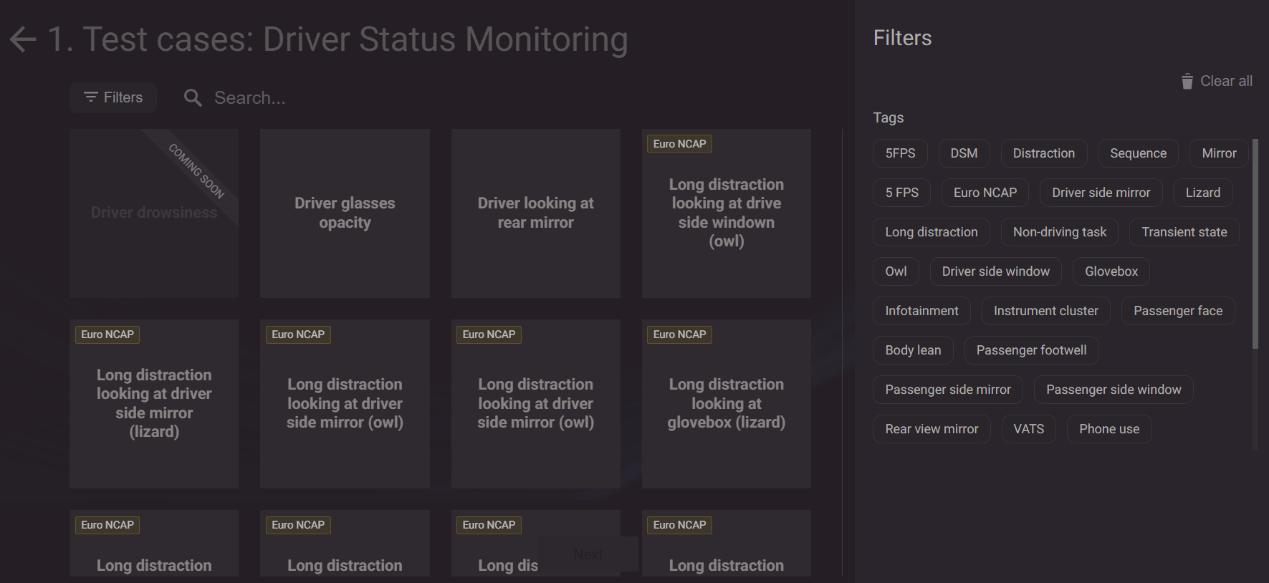The height and width of the screenshot is (583, 1269).
Task: Enable the Instrument cluster tag
Action: [x=1045, y=311]
